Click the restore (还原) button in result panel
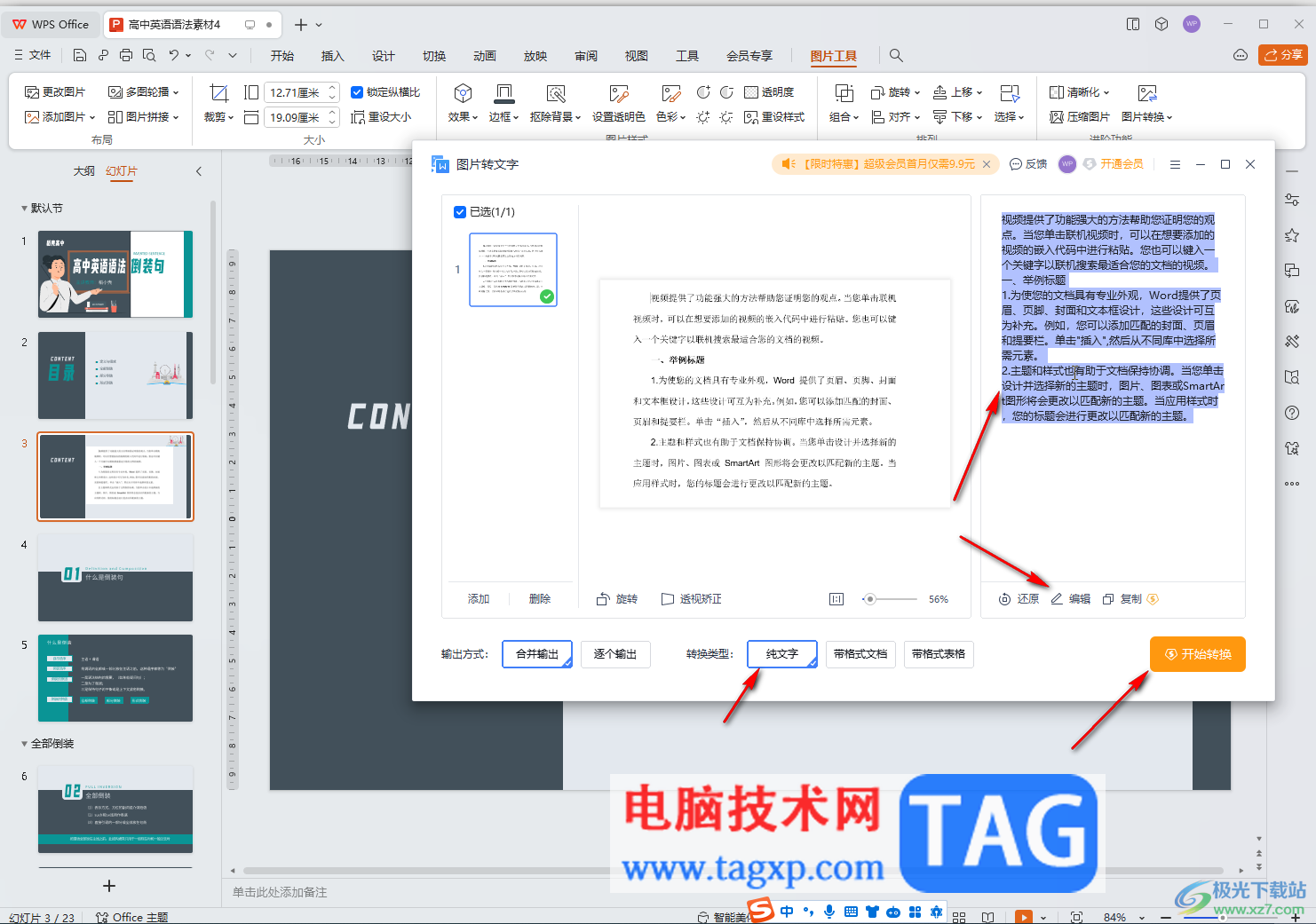 click(1019, 599)
